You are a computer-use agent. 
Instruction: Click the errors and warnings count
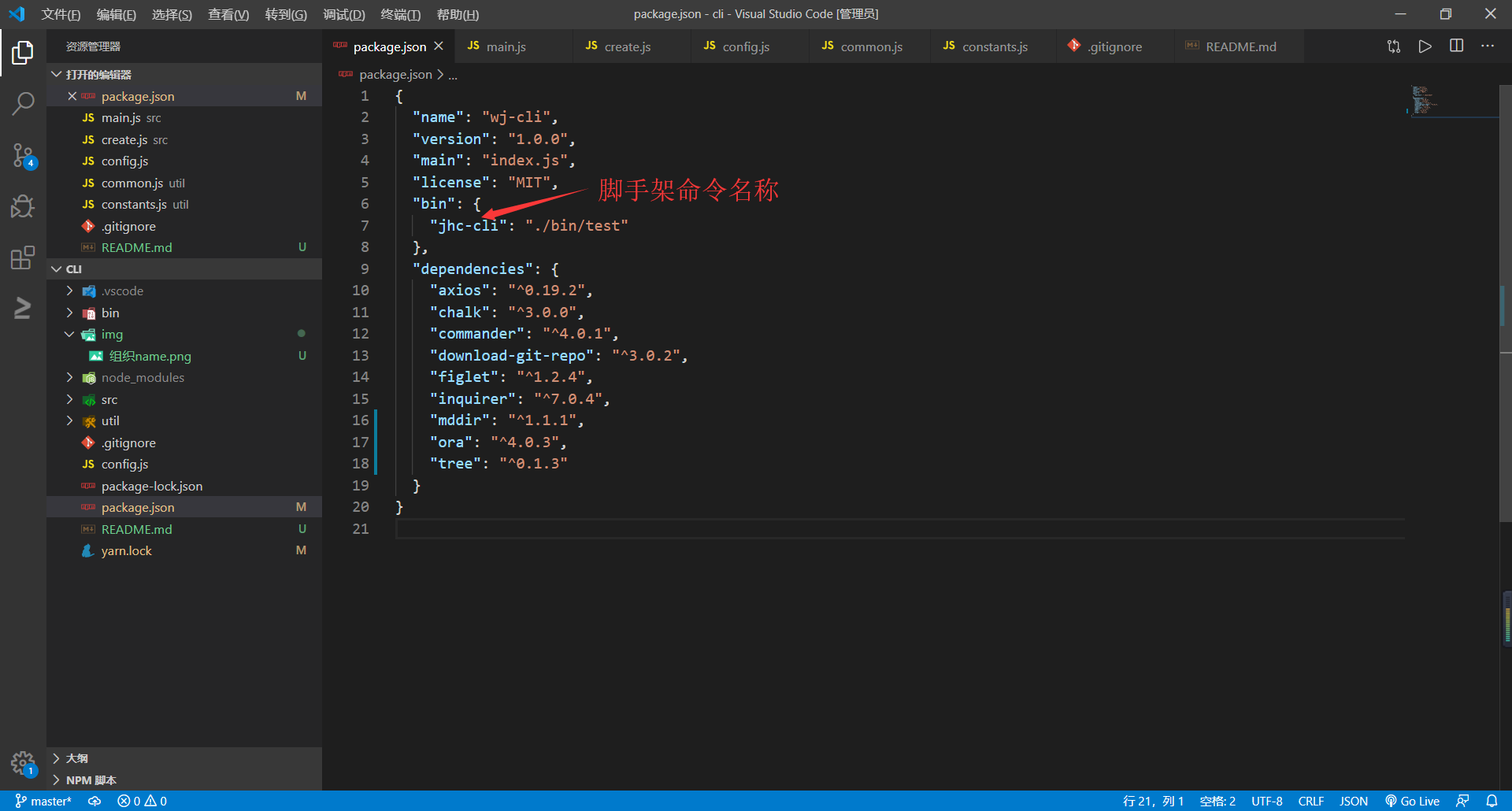click(x=142, y=801)
